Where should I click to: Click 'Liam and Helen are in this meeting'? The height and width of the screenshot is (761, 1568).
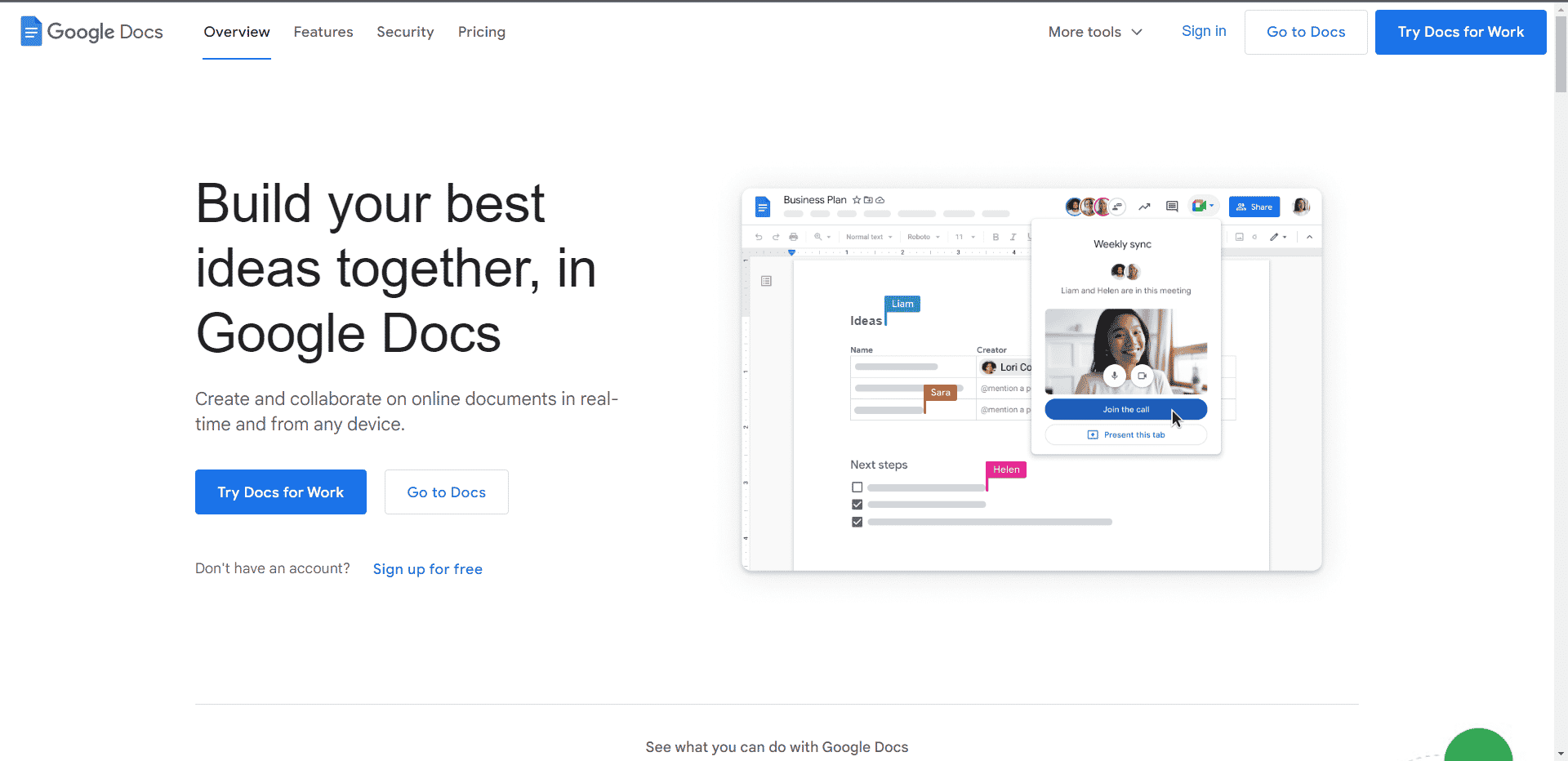coord(1125,291)
